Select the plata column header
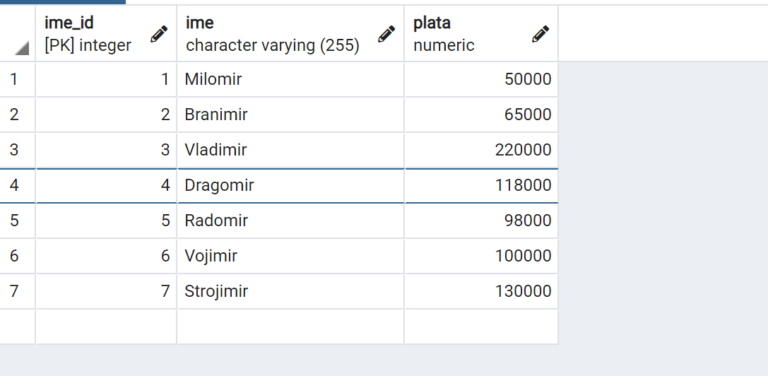 [x=481, y=34]
